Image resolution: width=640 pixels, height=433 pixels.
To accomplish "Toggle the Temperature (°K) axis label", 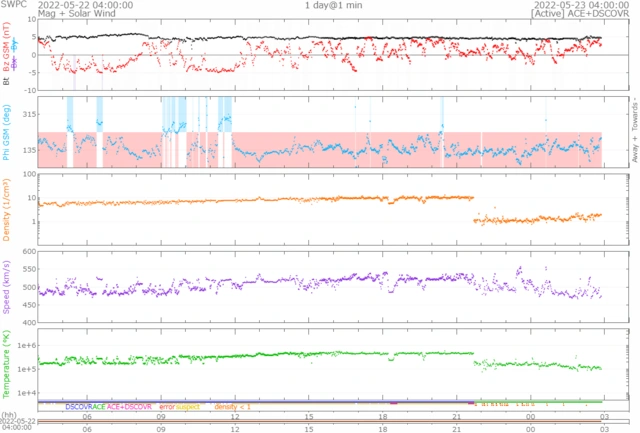I will (x=6, y=364).
